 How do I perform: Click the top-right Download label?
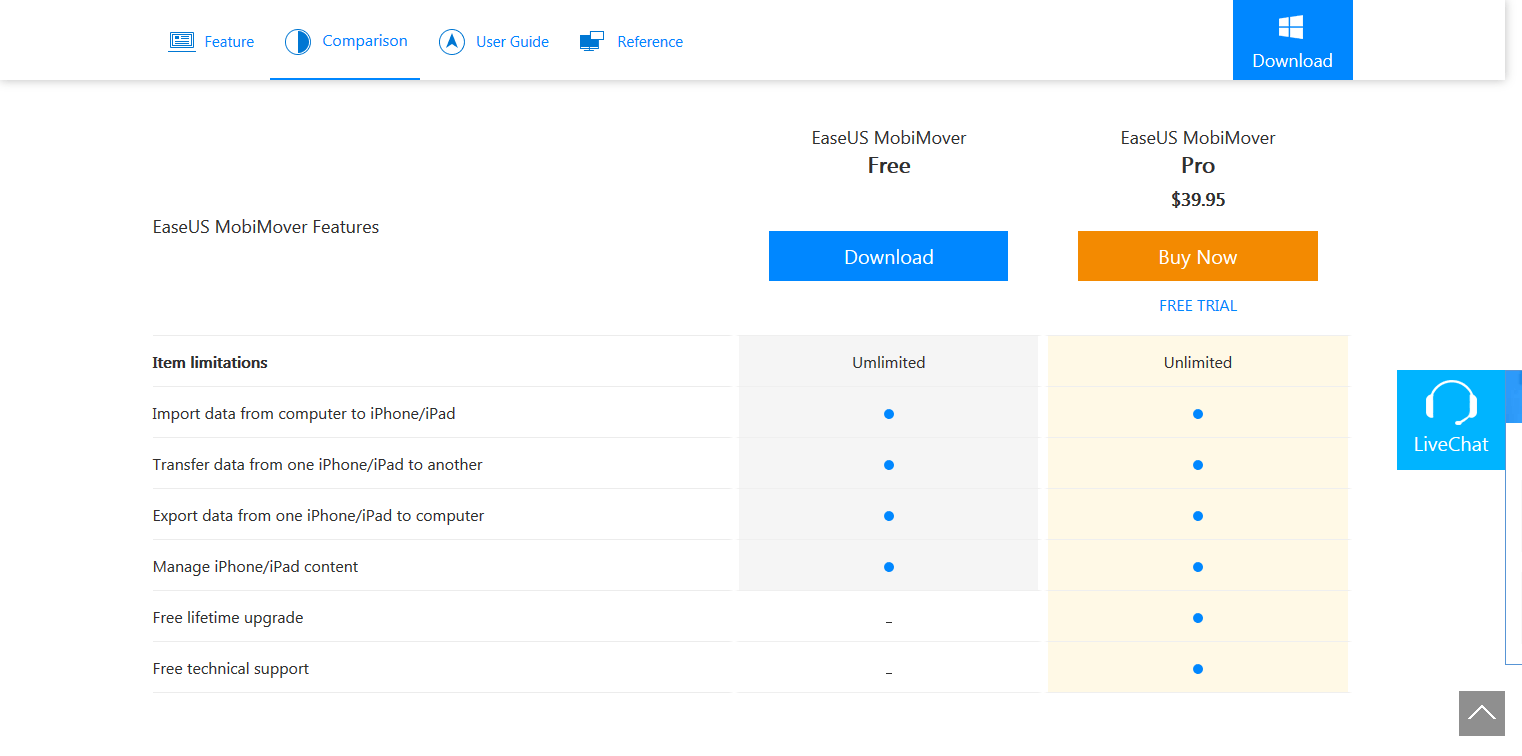pos(1292,61)
